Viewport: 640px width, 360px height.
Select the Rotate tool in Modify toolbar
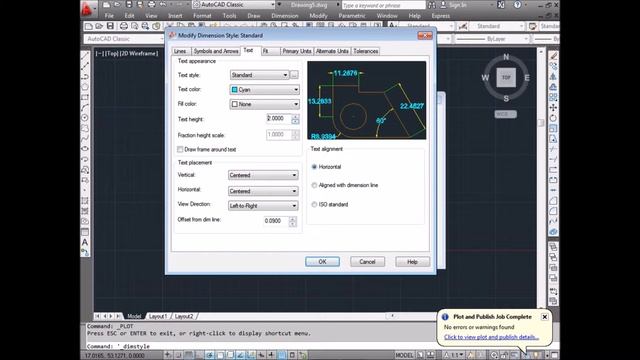pyautogui.click(x=553, y=118)
